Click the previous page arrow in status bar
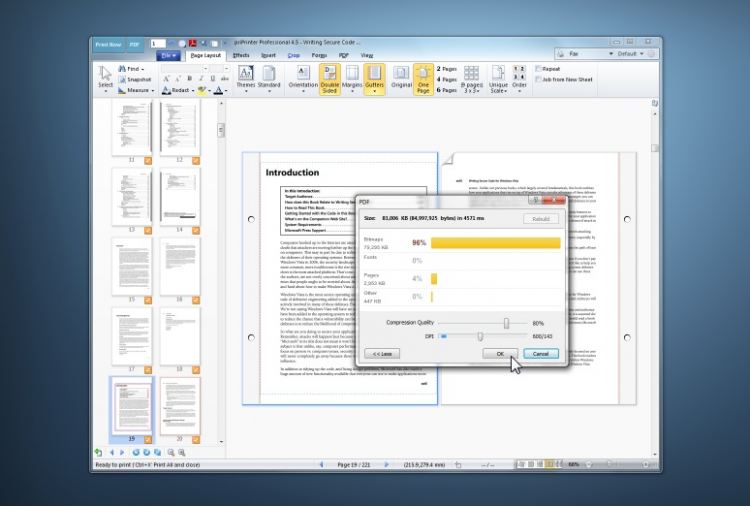Image resolution: width=750 pixels, height=506 pixels. coord(321,464)
